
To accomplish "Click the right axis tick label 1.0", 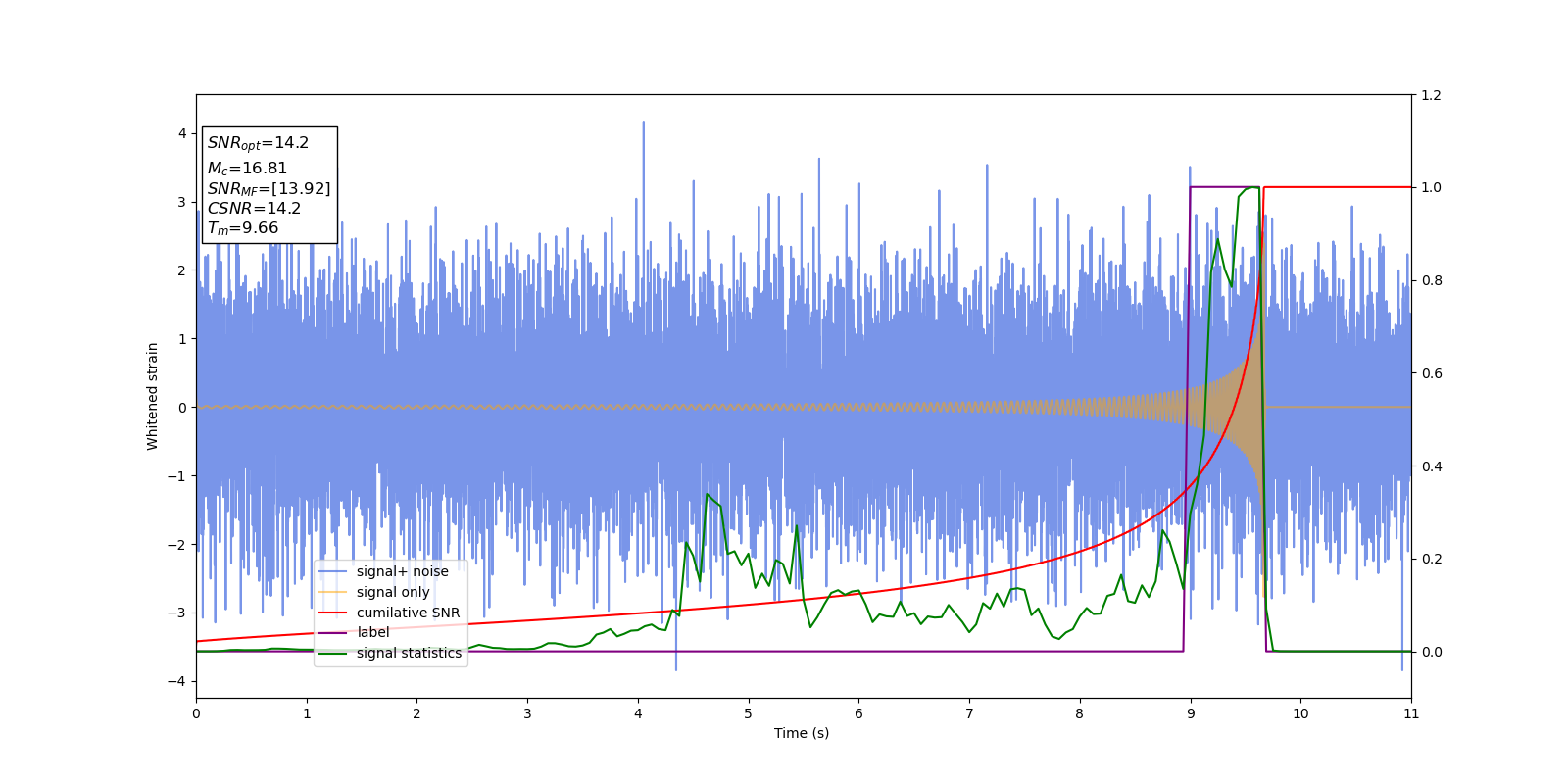I will click(1432, 187).
